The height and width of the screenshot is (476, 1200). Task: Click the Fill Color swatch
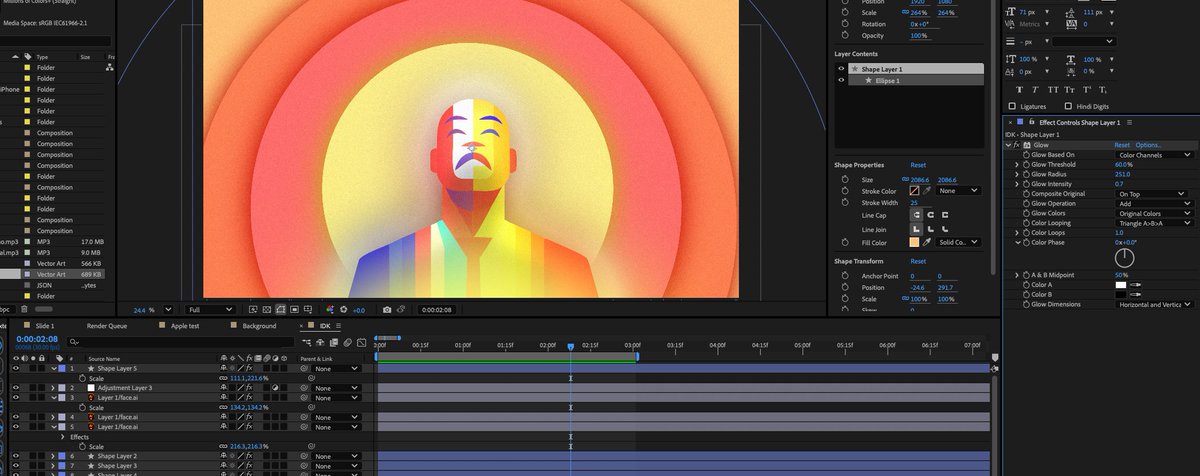pyautogui.click(x=914, y=242)
